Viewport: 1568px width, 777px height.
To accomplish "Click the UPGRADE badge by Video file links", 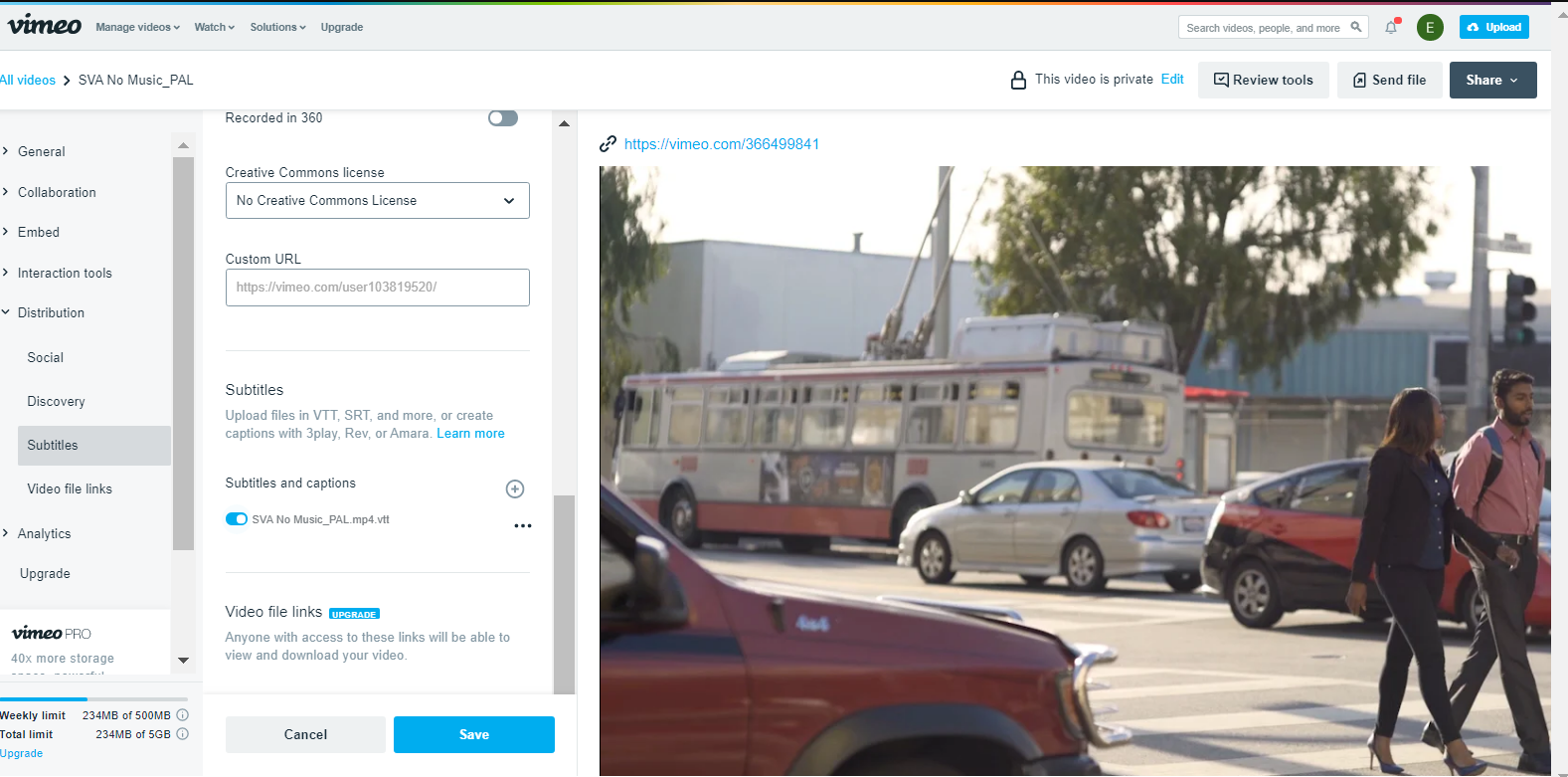I will (x=354, y=614).
